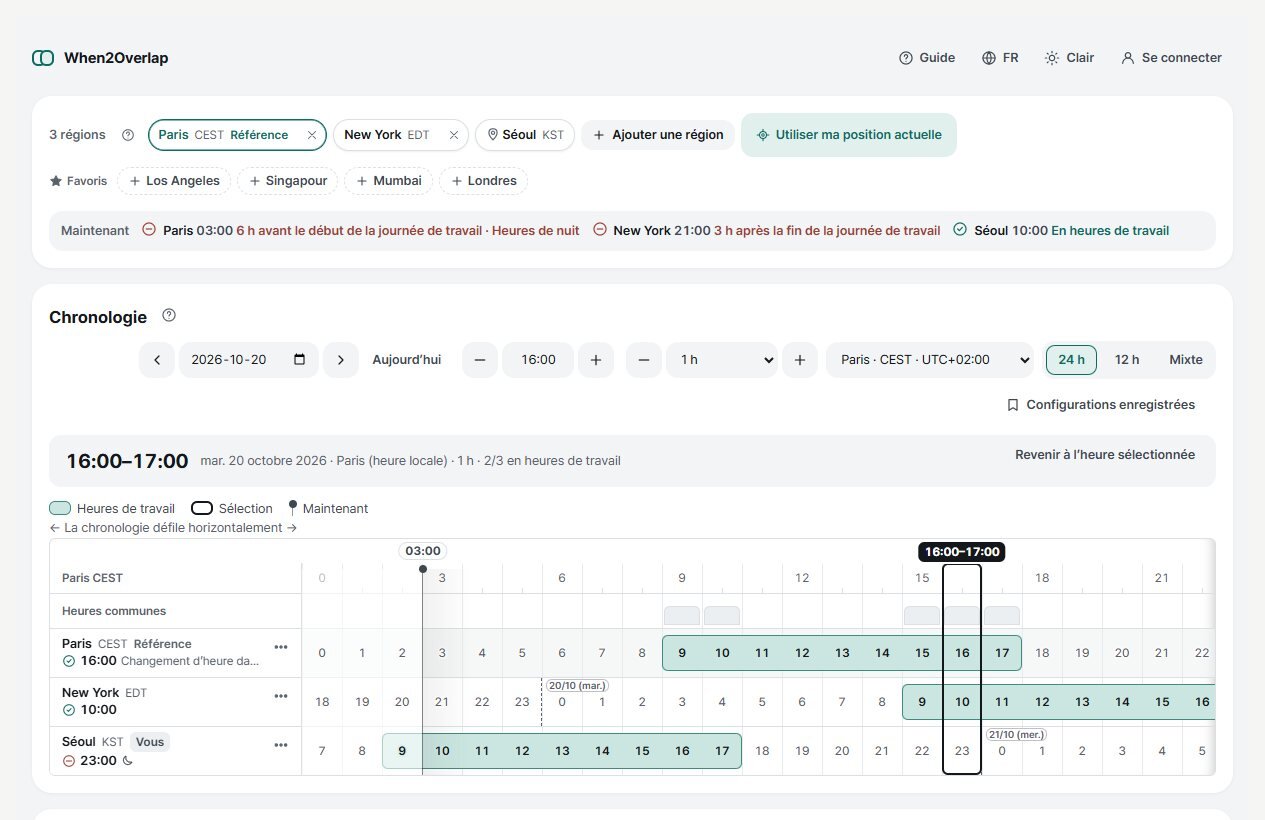Open the FR language selector
1265x820 pixels.
(1000, 58)
